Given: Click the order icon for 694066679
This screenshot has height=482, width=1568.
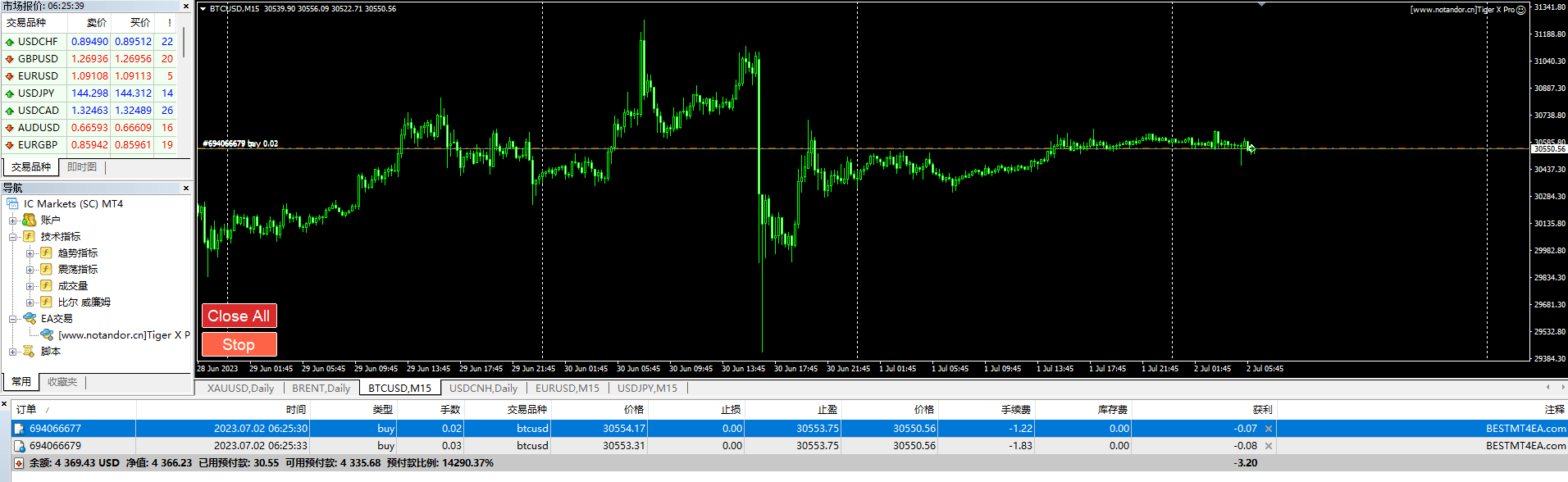Looking at the screenshot, I should (20, 446).
